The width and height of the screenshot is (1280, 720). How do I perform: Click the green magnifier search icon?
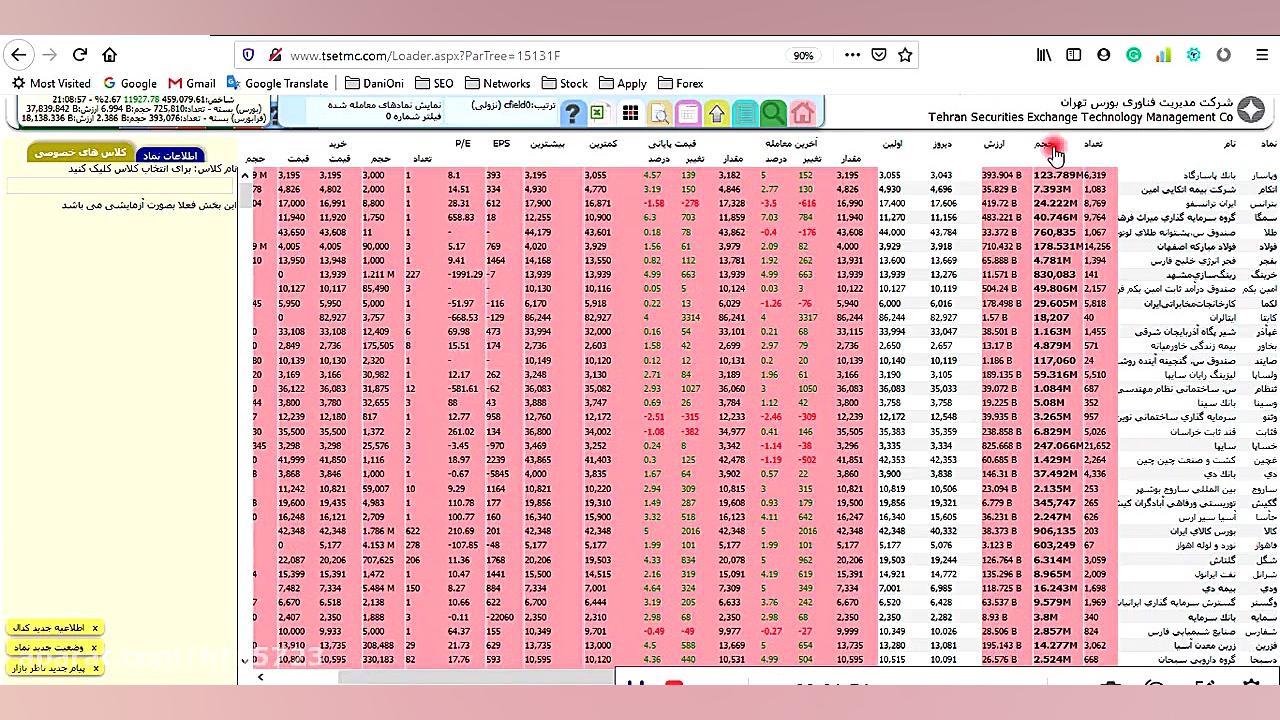(773, 113)
